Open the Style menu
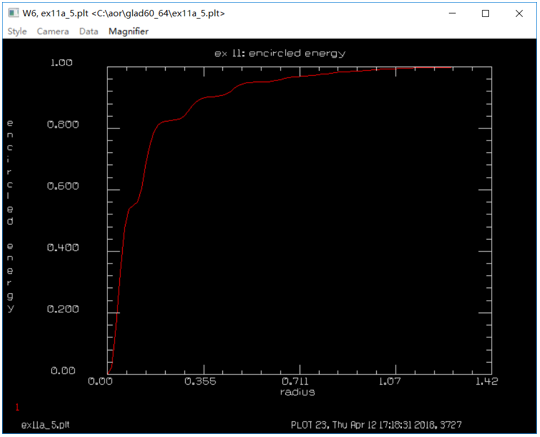The height and width of the screenshot is (437, 540). tap(17, 31)
